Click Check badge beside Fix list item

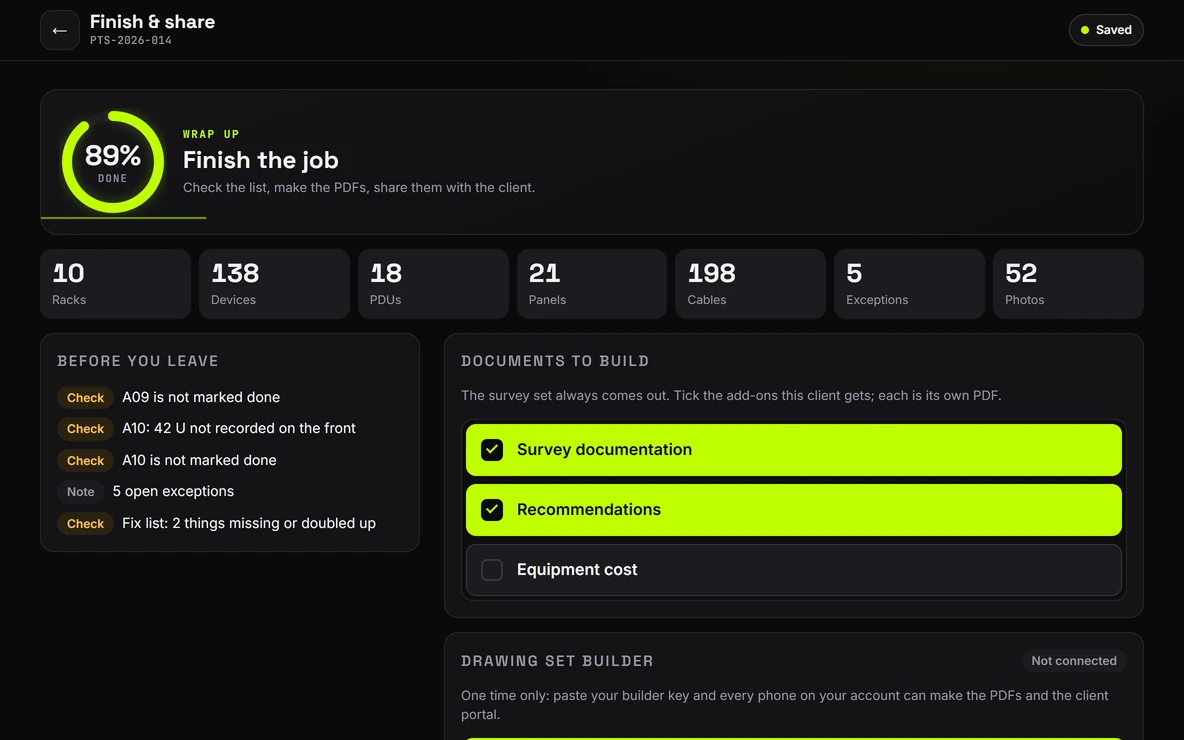[x=85, y=523]
